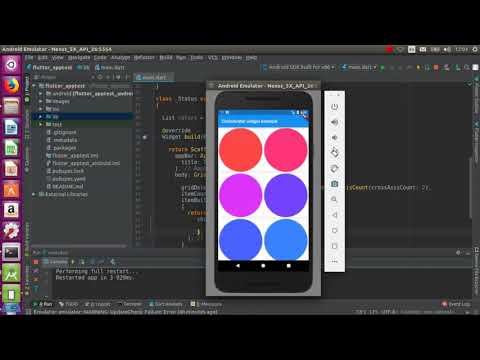Open Firefox from the Ubuntu launcher
480x360 pixels.
tap(11, 86)
